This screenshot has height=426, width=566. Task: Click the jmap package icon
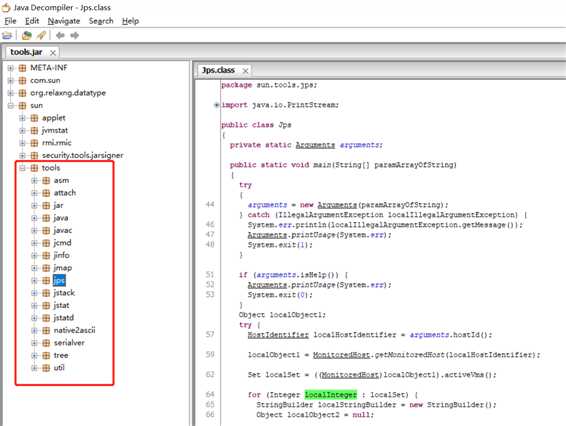(46, 268)
